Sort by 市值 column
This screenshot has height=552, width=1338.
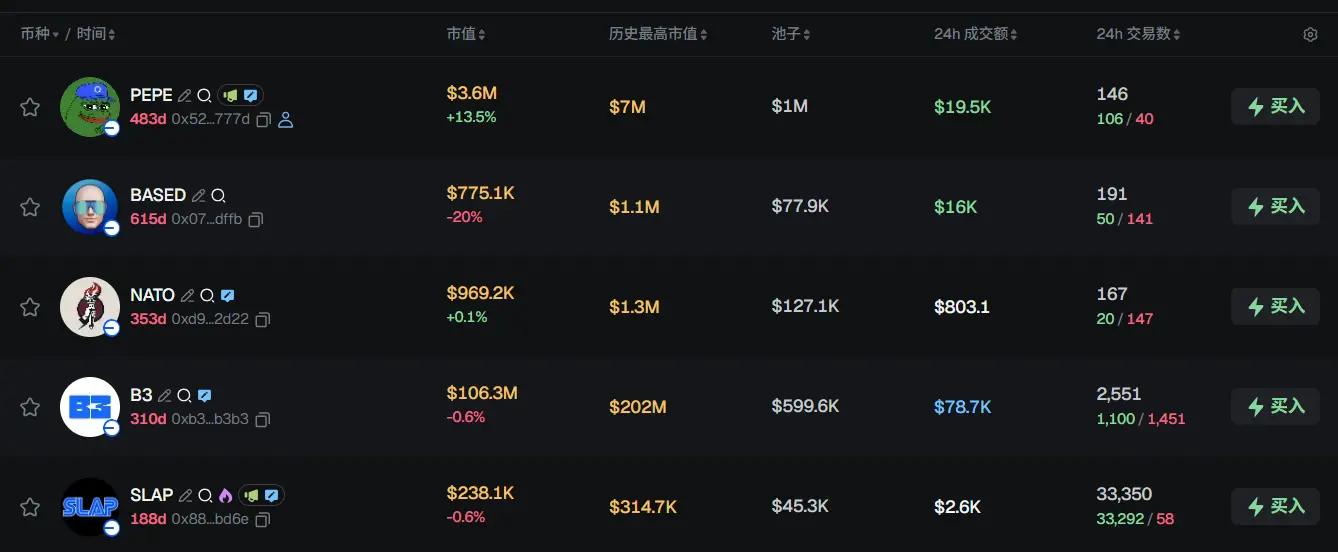pyautogui.click(x=466, y=34)
